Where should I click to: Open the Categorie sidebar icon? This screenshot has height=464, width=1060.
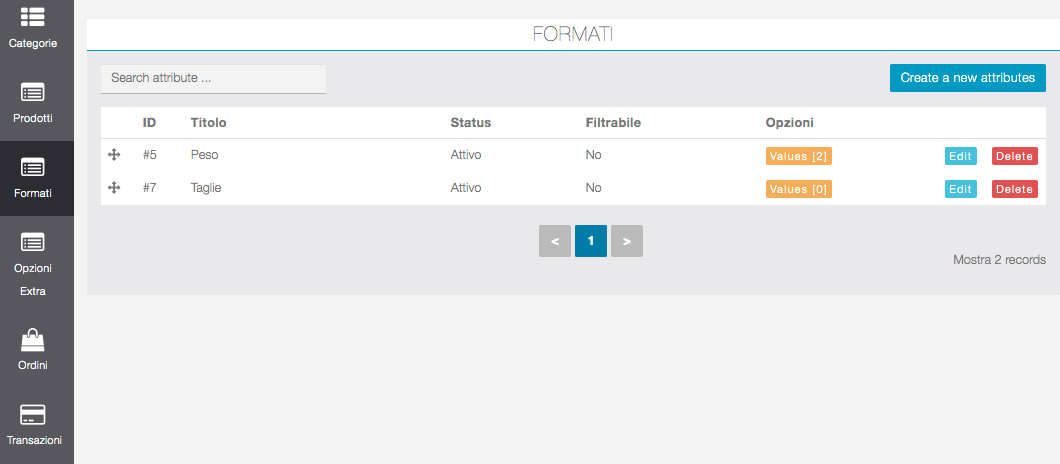pyautogui.click(x=33, y=18)
